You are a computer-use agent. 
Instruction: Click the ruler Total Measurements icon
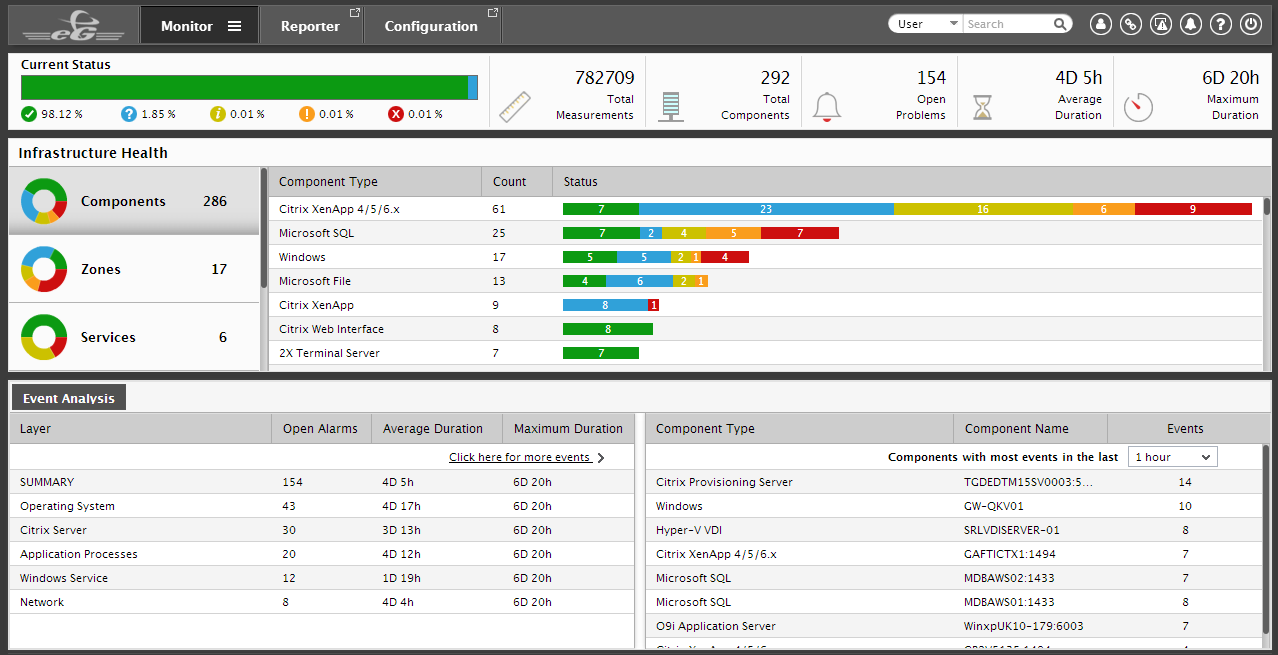click(x=515, y=107)
